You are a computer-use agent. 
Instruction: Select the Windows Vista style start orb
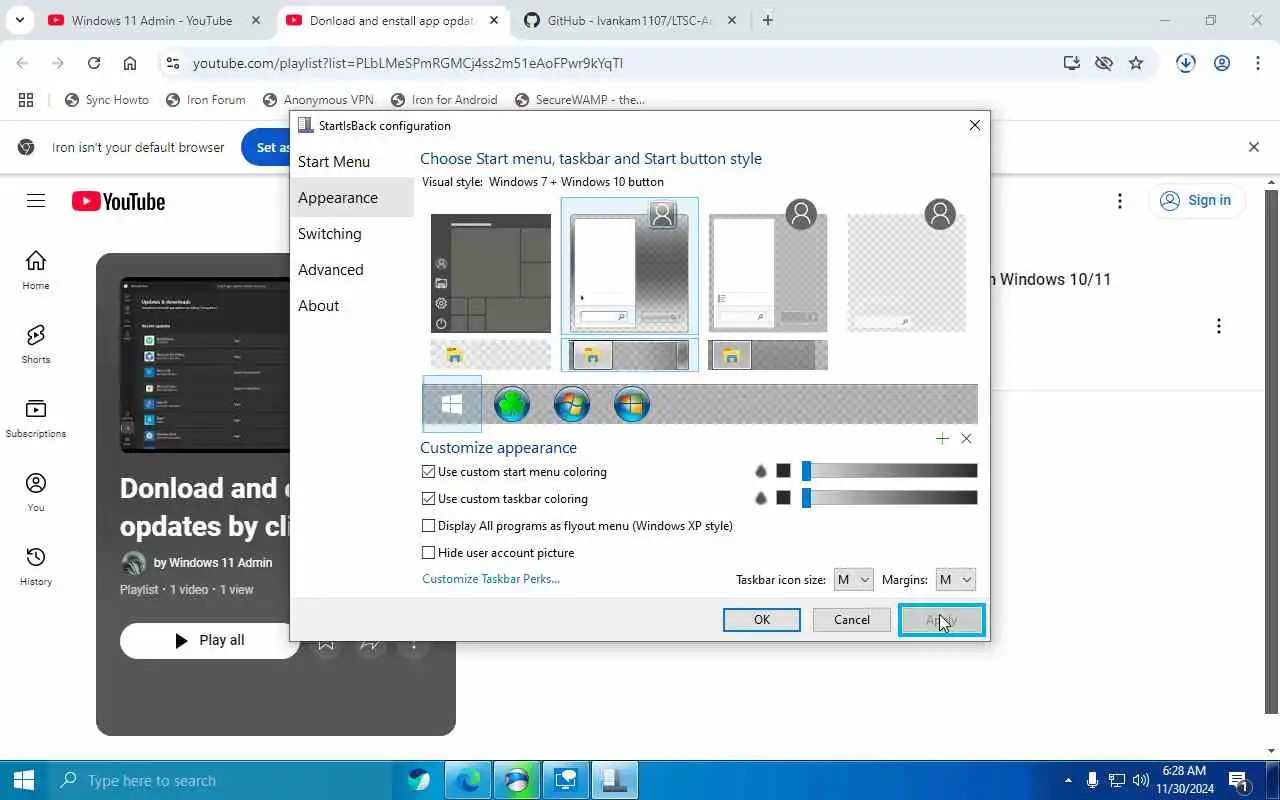[632, 404]
